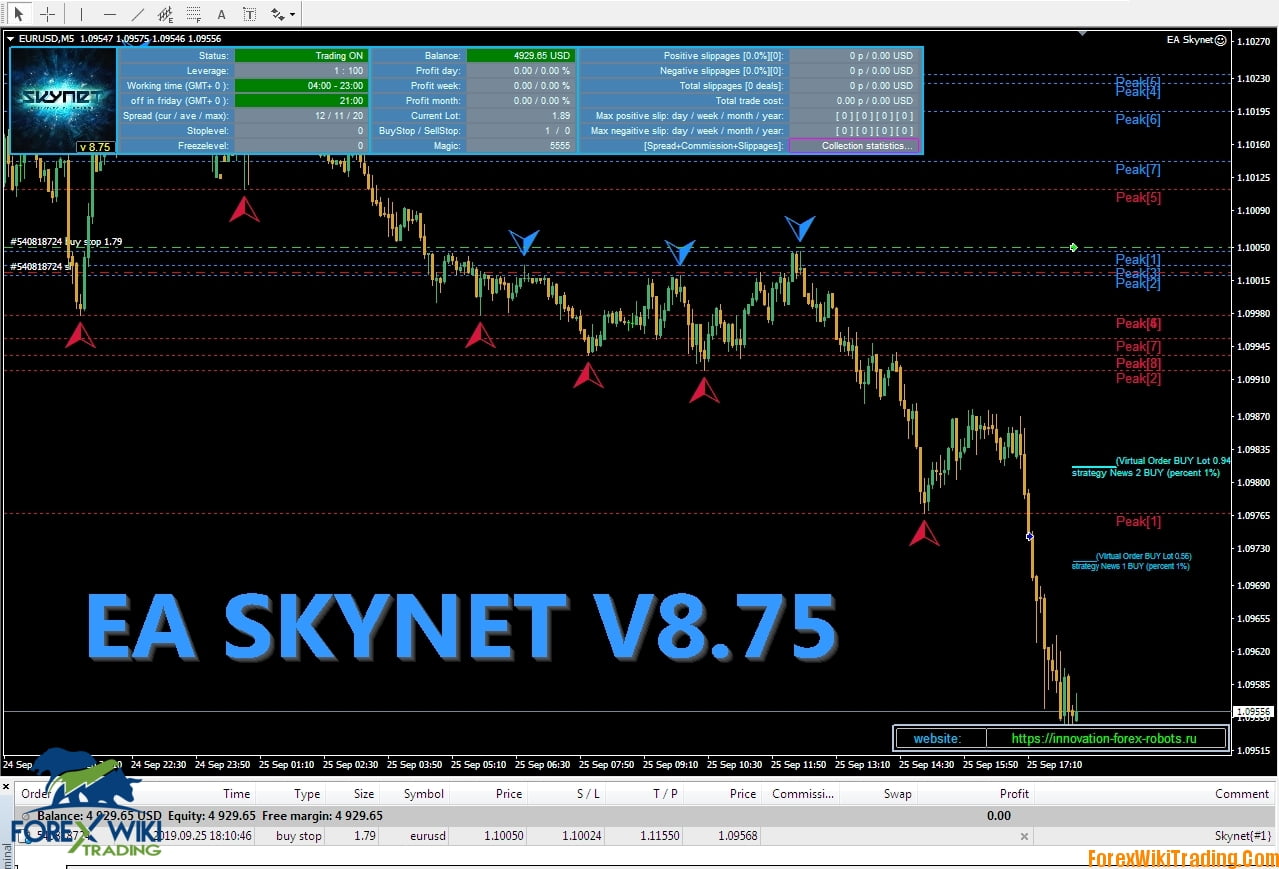Sort orders by S / L column

coord(588,794)
